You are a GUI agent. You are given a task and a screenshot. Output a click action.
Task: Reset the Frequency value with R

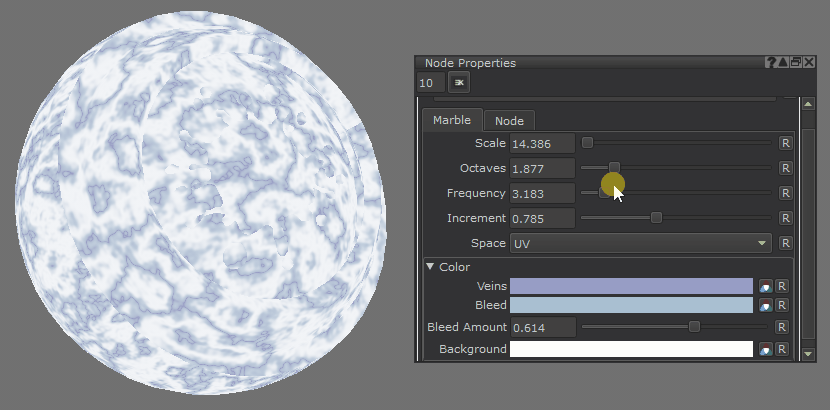pyautogui.click(x=785, y=193)
